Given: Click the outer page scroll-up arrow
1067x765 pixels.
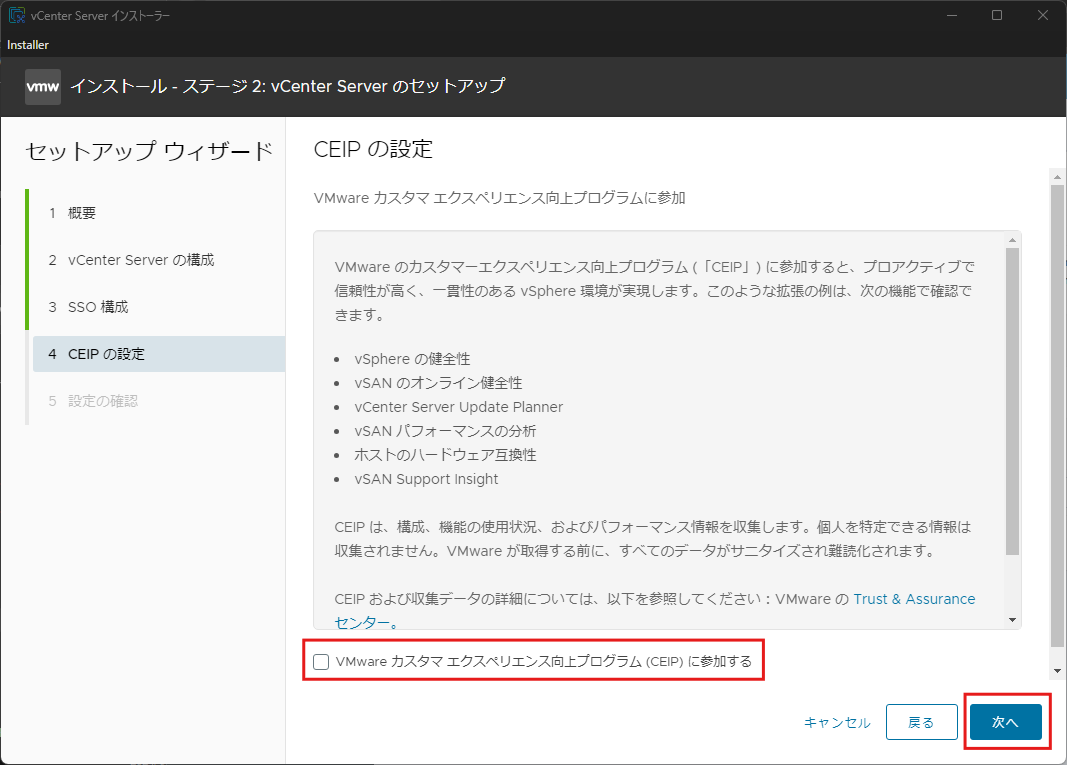Looking at the screenshot, I should (1057, 177).
